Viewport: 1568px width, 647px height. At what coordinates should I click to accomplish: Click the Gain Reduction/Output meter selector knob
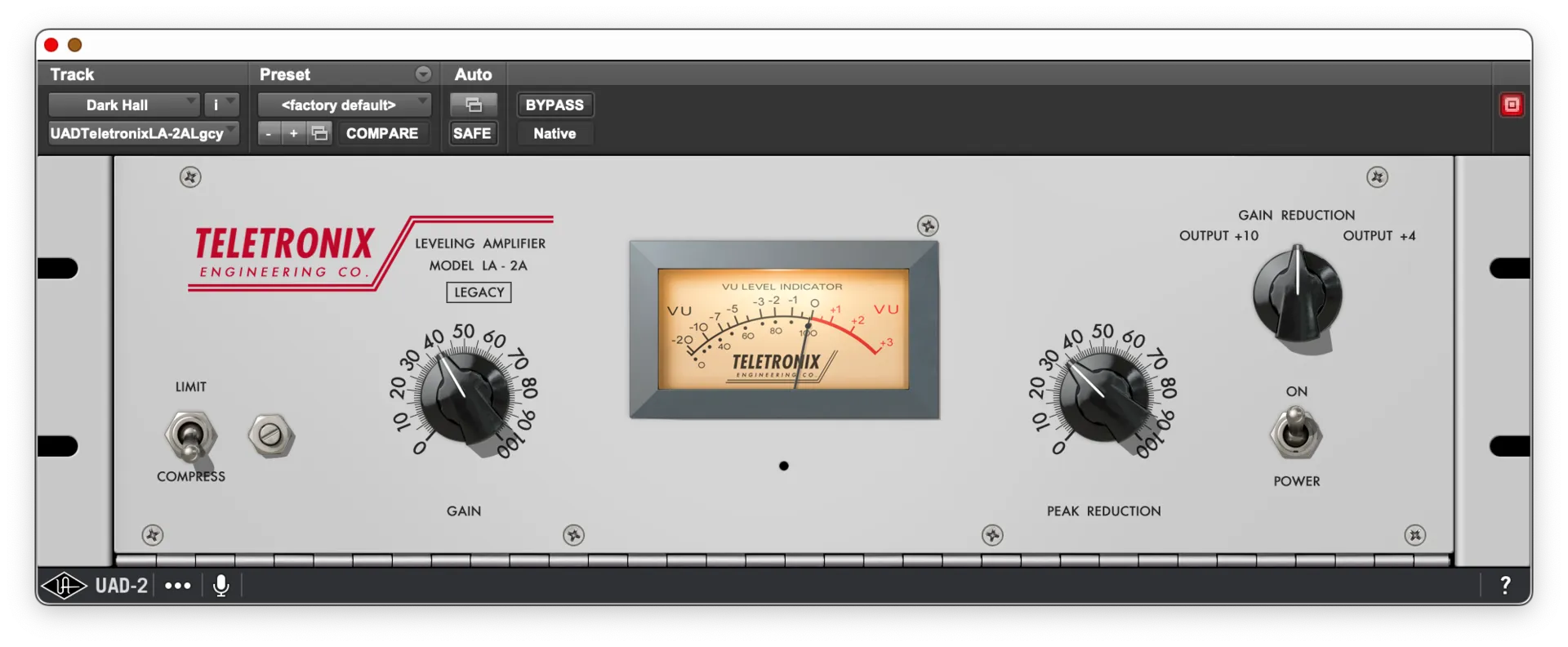[x=1298, y=294]
